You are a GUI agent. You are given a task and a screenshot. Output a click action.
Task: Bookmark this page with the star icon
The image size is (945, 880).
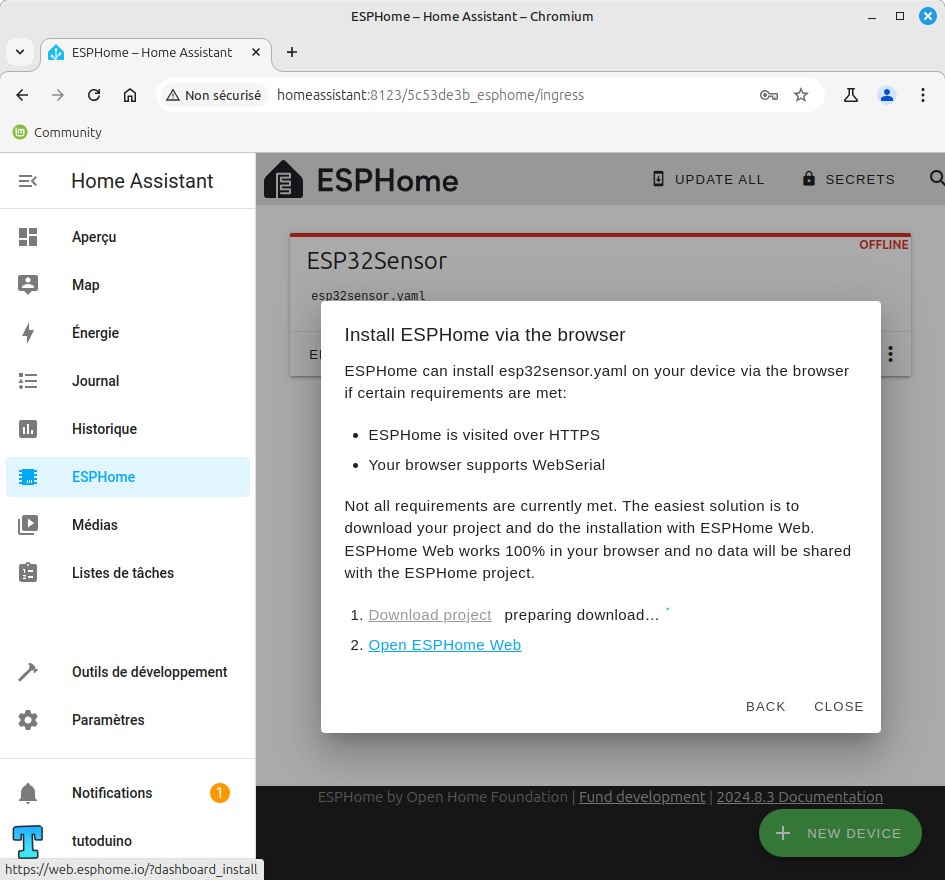click(x=800, y=95)
